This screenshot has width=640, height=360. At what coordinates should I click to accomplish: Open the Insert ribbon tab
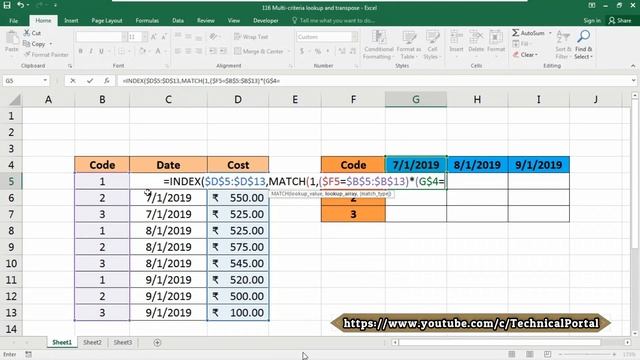tap(71, 20)
